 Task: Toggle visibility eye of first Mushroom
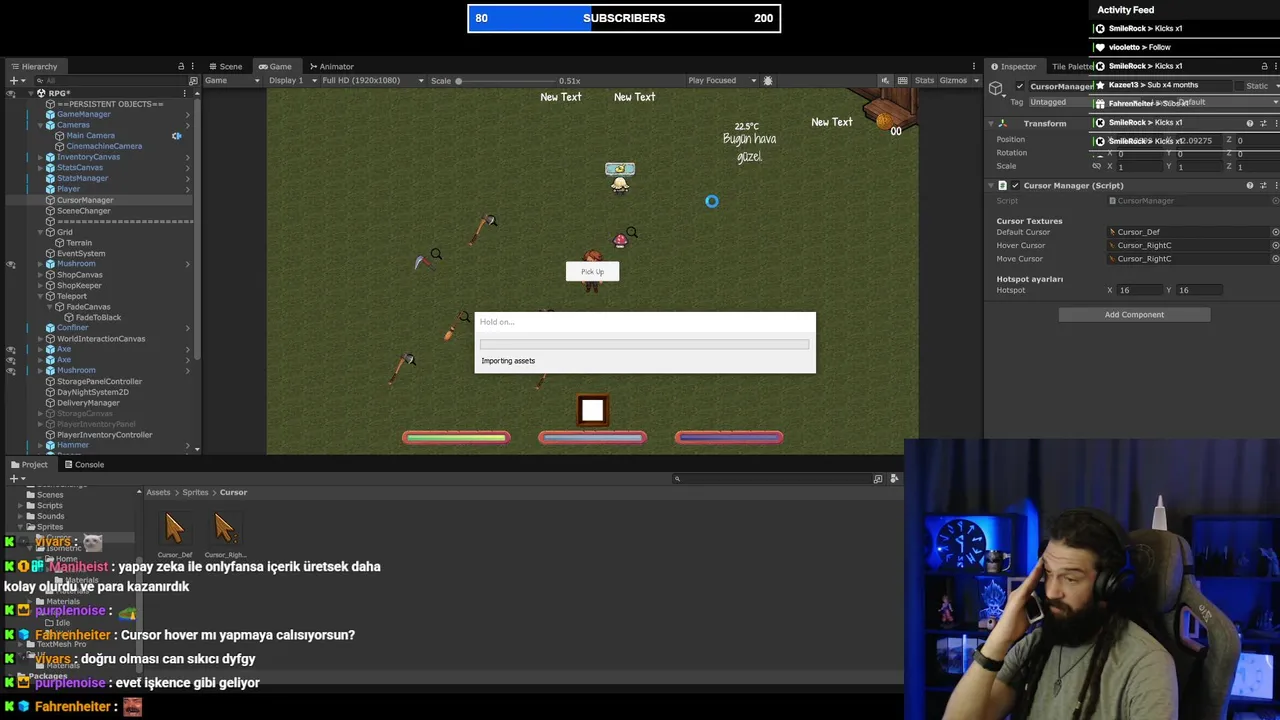pos(11,264)
